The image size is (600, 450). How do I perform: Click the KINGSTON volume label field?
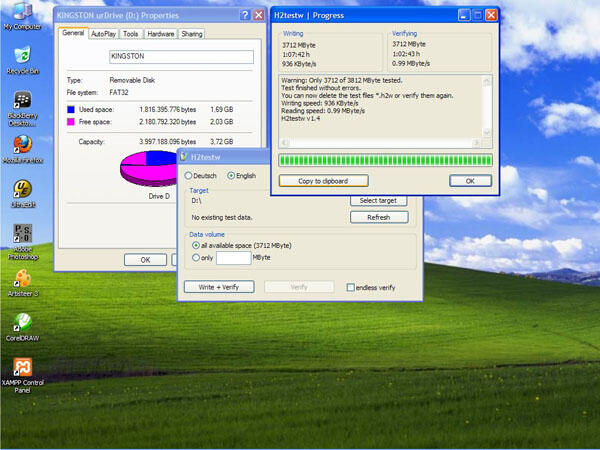181,57
